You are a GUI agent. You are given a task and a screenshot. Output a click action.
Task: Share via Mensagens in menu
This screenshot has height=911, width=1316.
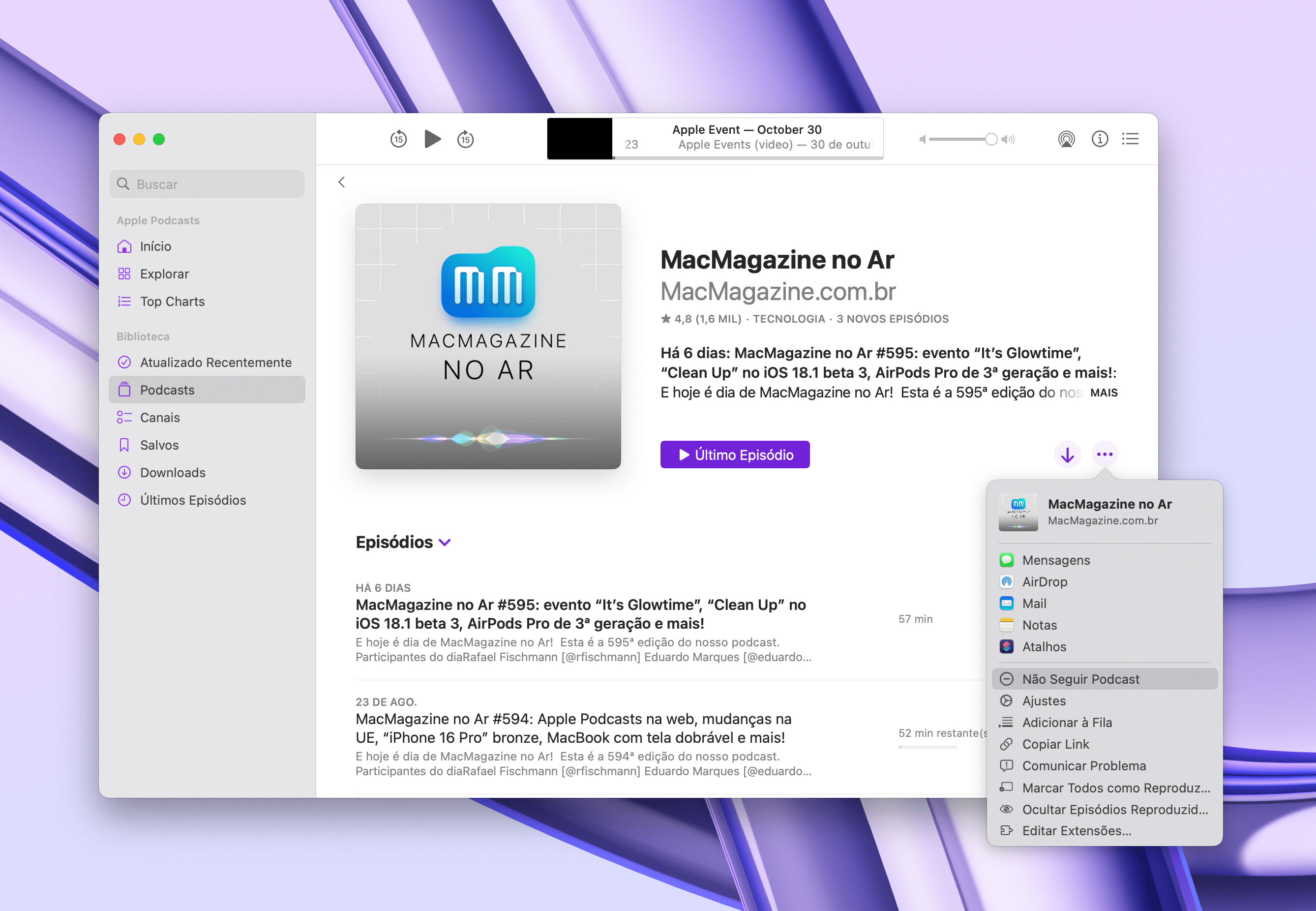pyautogui.click(x=1104, y=560)
